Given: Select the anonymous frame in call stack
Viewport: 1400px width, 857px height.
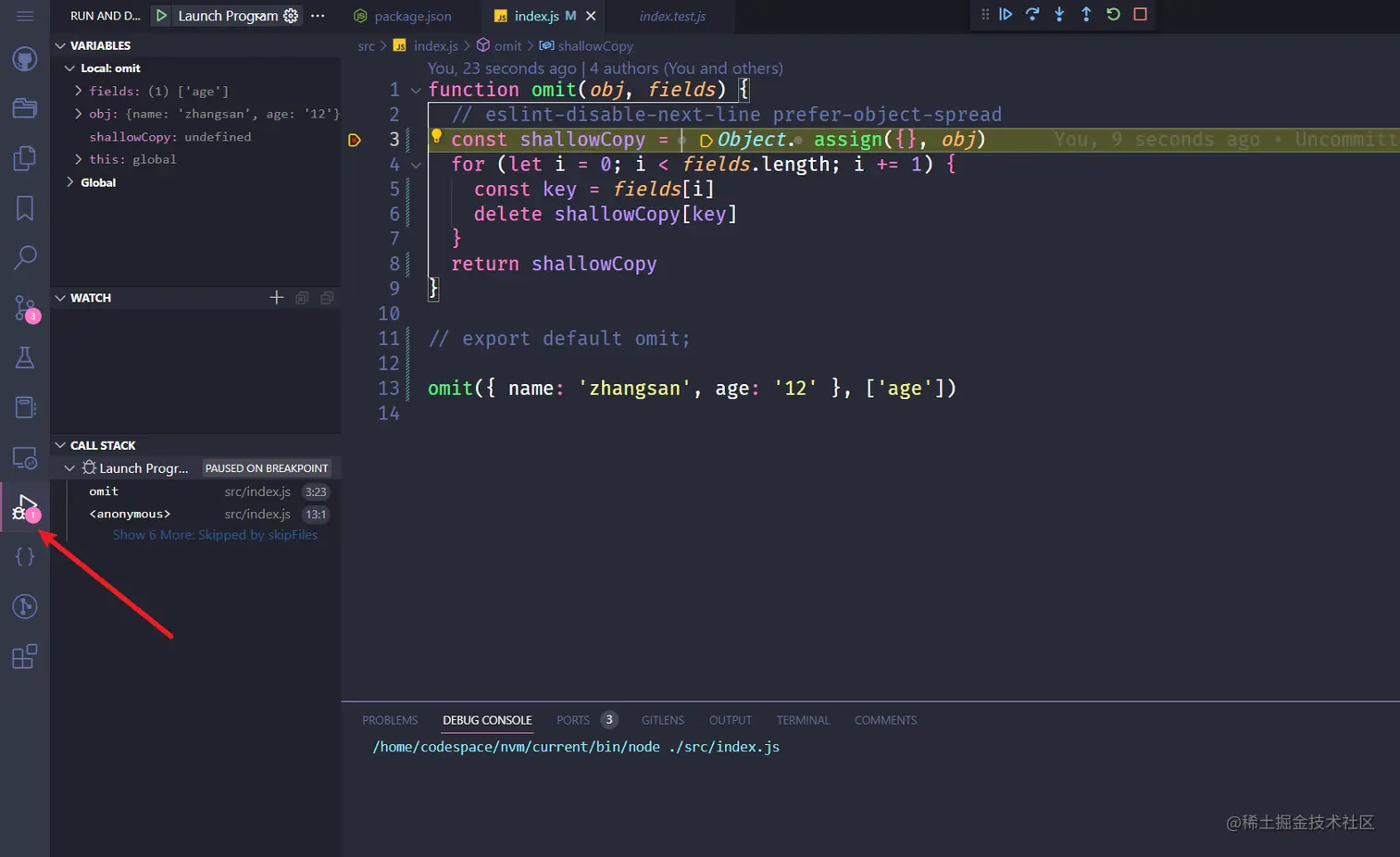Looking at the screenshot, I should coord(130,514).
